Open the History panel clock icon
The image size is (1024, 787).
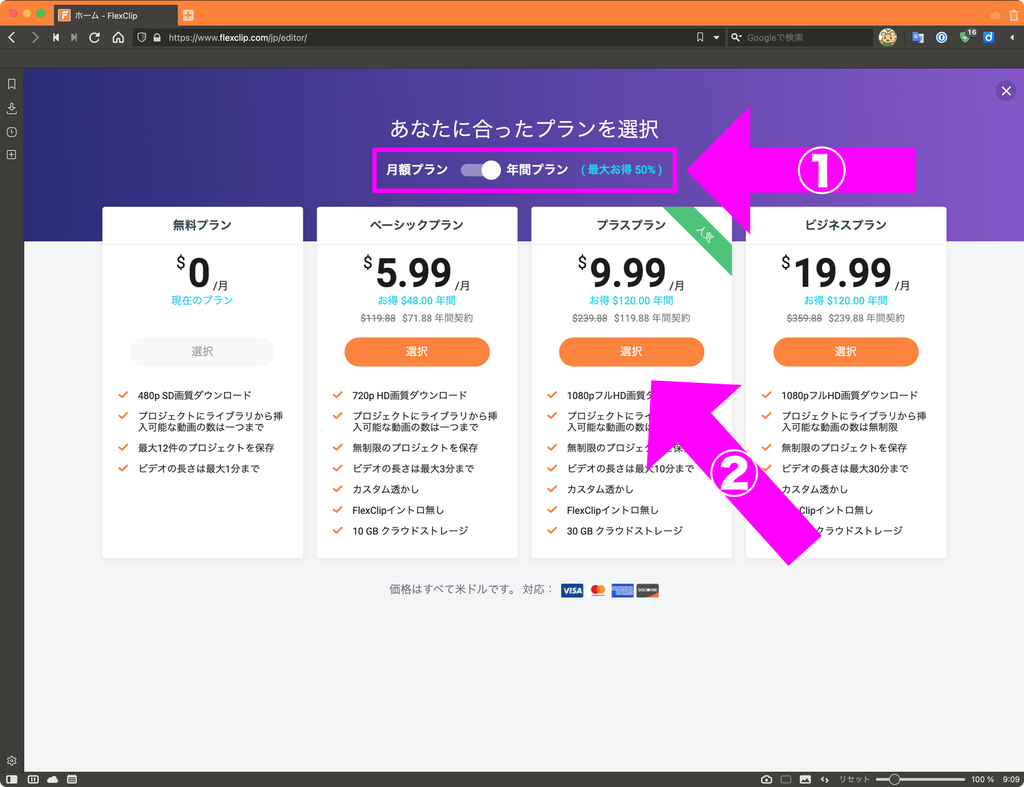tap(11, 132)
